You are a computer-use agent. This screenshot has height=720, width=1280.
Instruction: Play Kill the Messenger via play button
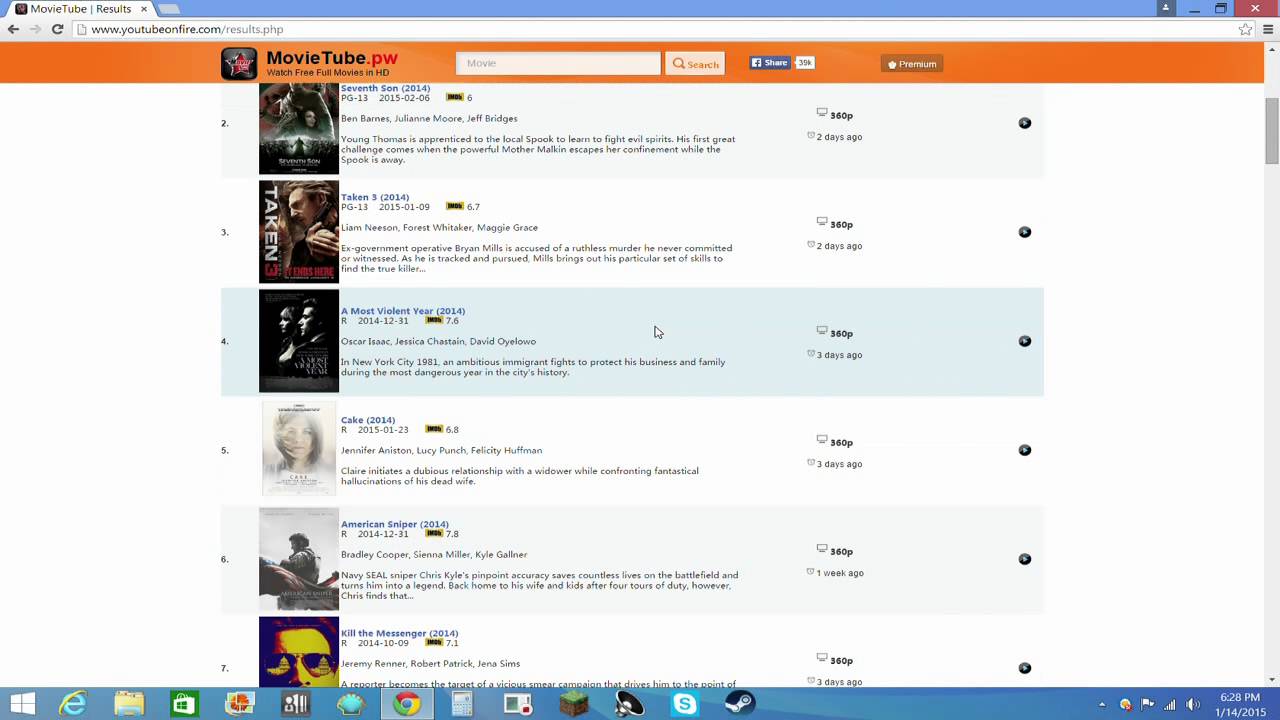(x=1024, y=668)
